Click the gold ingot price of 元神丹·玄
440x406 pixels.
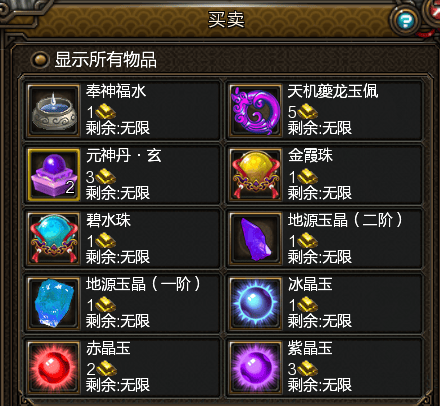click(x=101, y=177)
